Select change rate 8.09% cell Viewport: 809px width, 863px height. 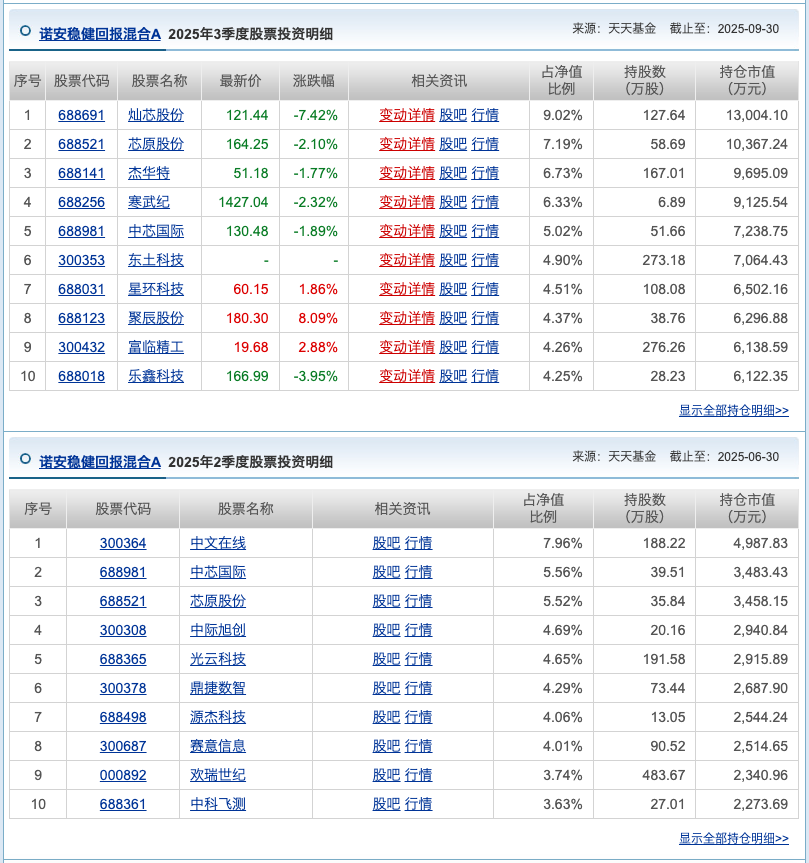(x=314, y=318)
